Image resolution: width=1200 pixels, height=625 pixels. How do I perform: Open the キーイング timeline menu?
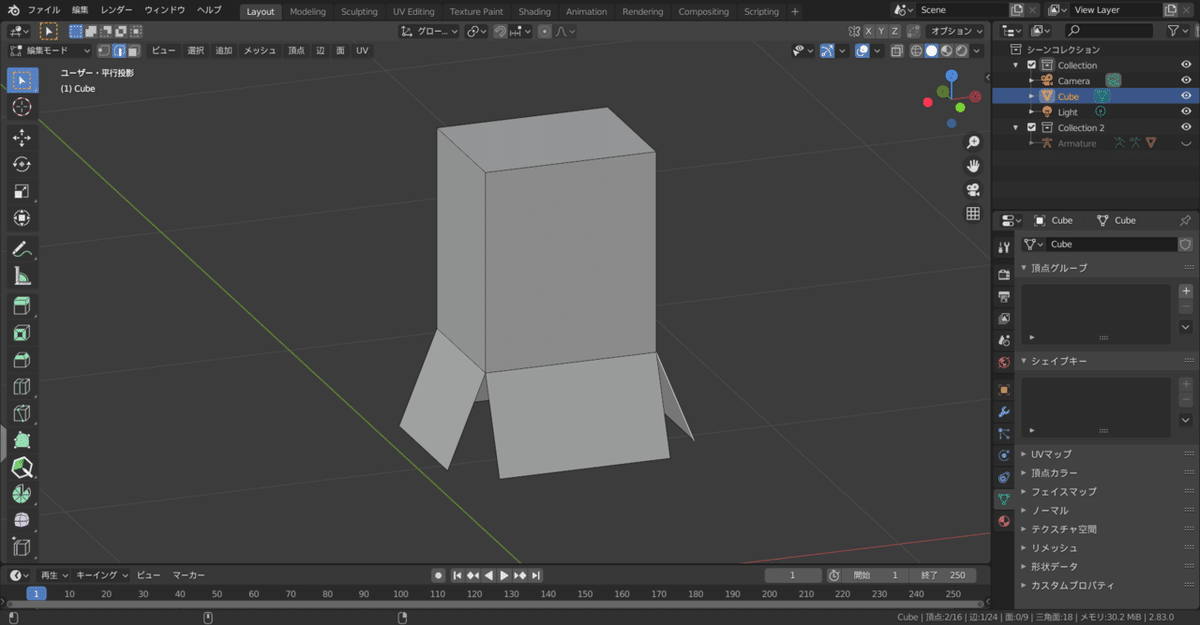point(103,575)
